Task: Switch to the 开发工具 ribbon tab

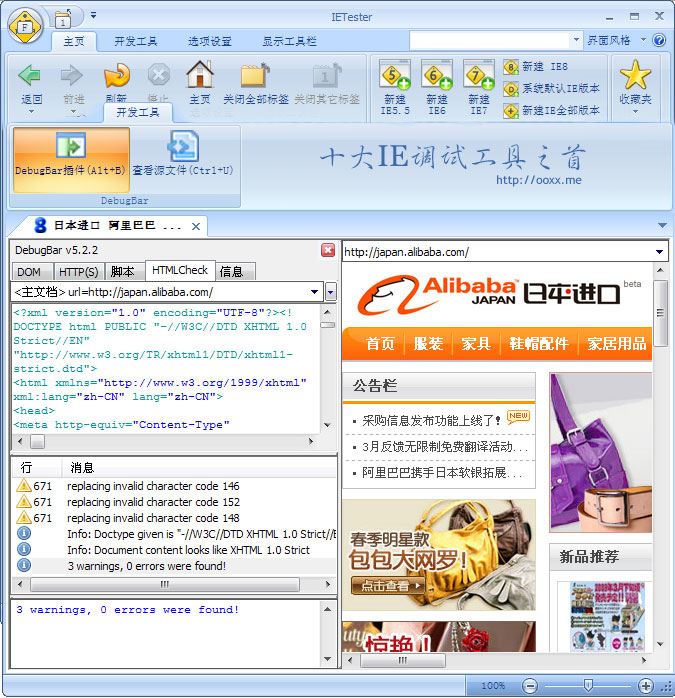Action: click(x=135, y=41)
